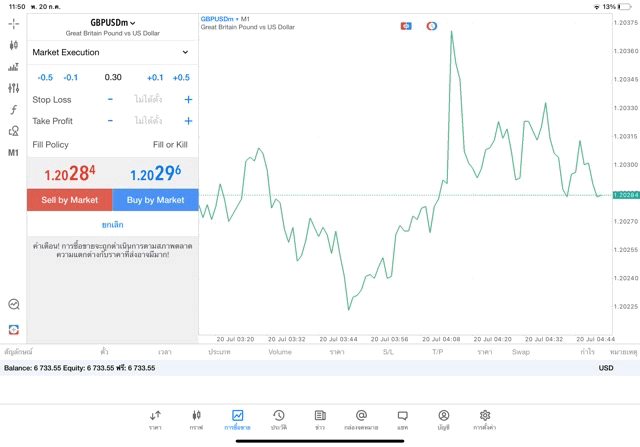The height and width of the screenshot is (447, 640).
Task: Increase Stop Loss with plus button
Action: pos(188,99)
